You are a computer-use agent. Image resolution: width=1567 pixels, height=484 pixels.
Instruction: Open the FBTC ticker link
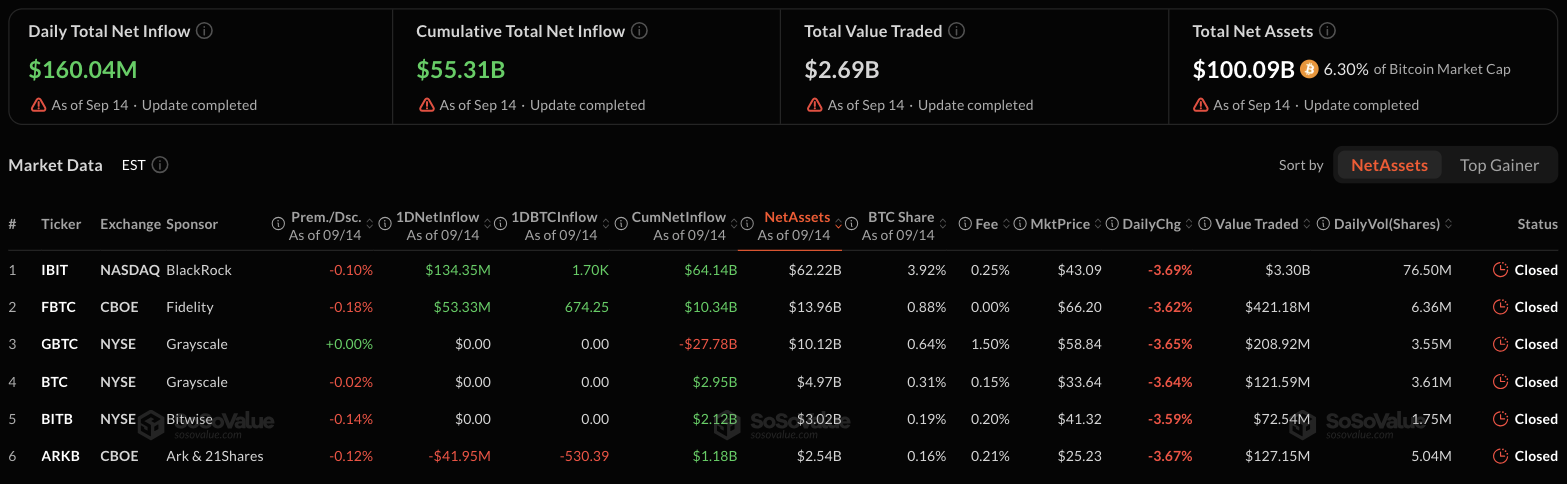pyautogui.click(x=58, y=307)
